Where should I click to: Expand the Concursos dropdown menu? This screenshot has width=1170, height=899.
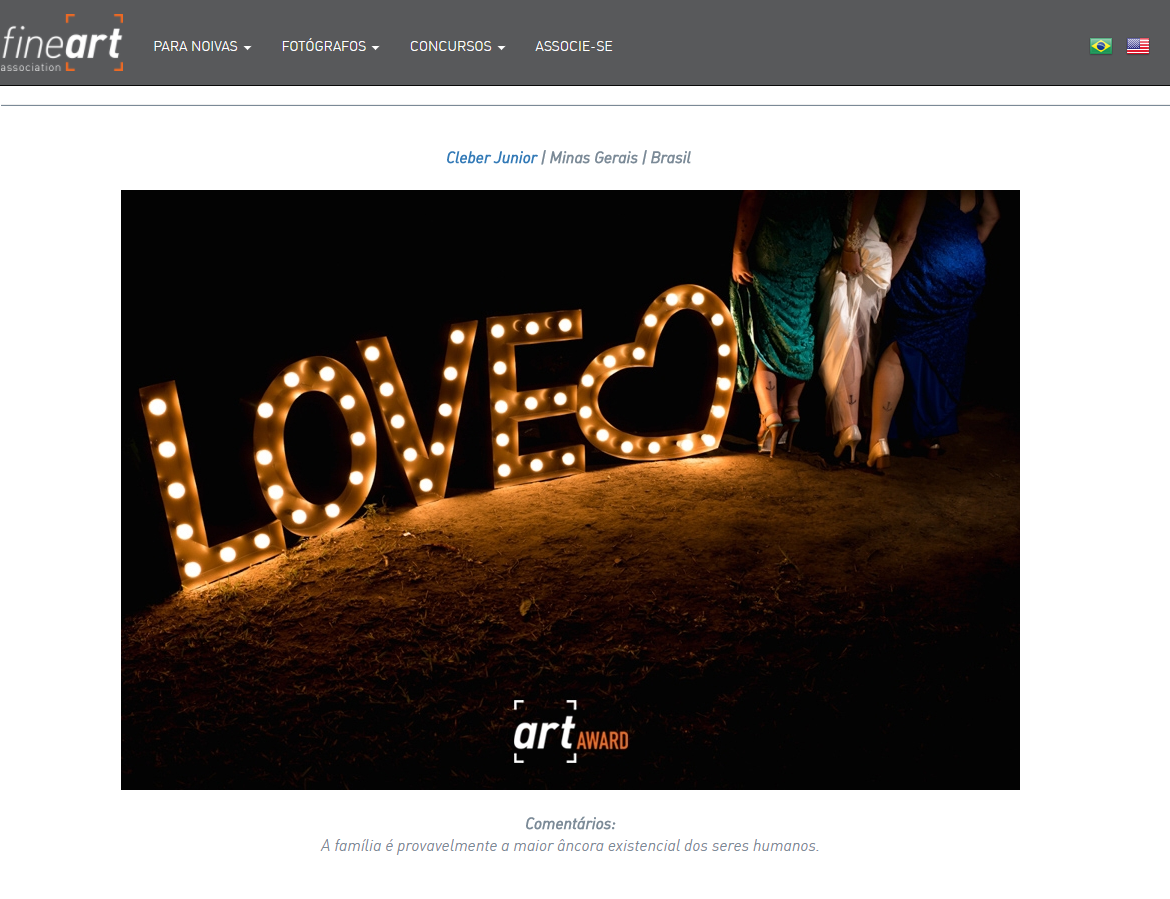pos(457,47)
